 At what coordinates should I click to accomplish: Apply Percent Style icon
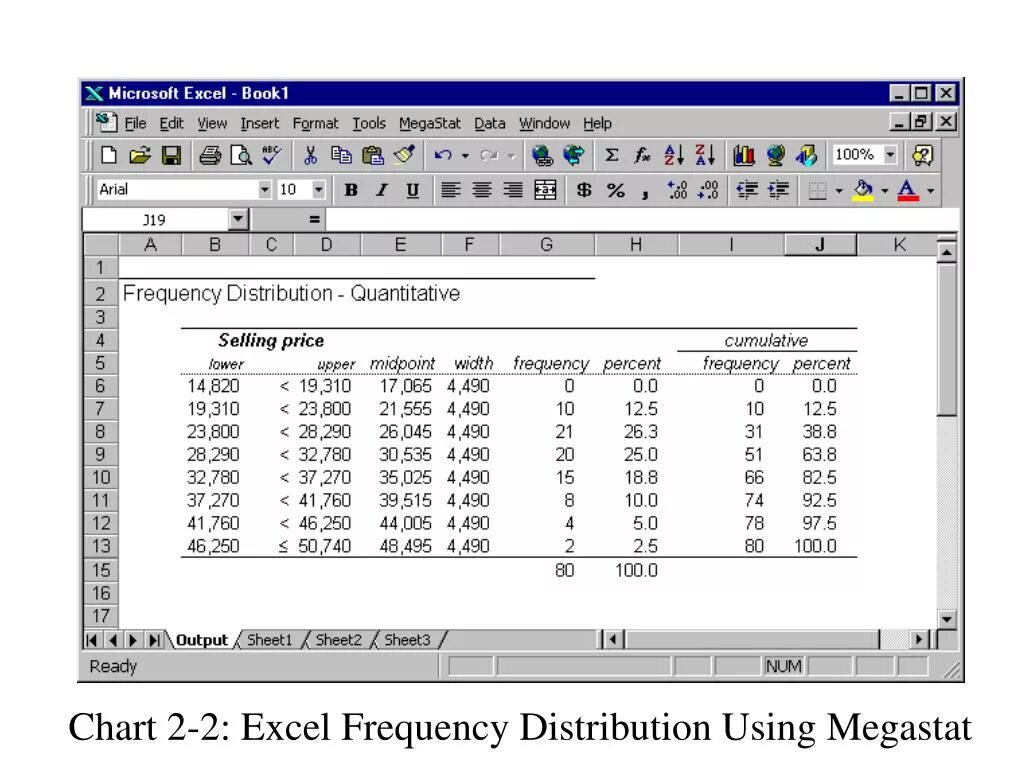coord(615,190)
